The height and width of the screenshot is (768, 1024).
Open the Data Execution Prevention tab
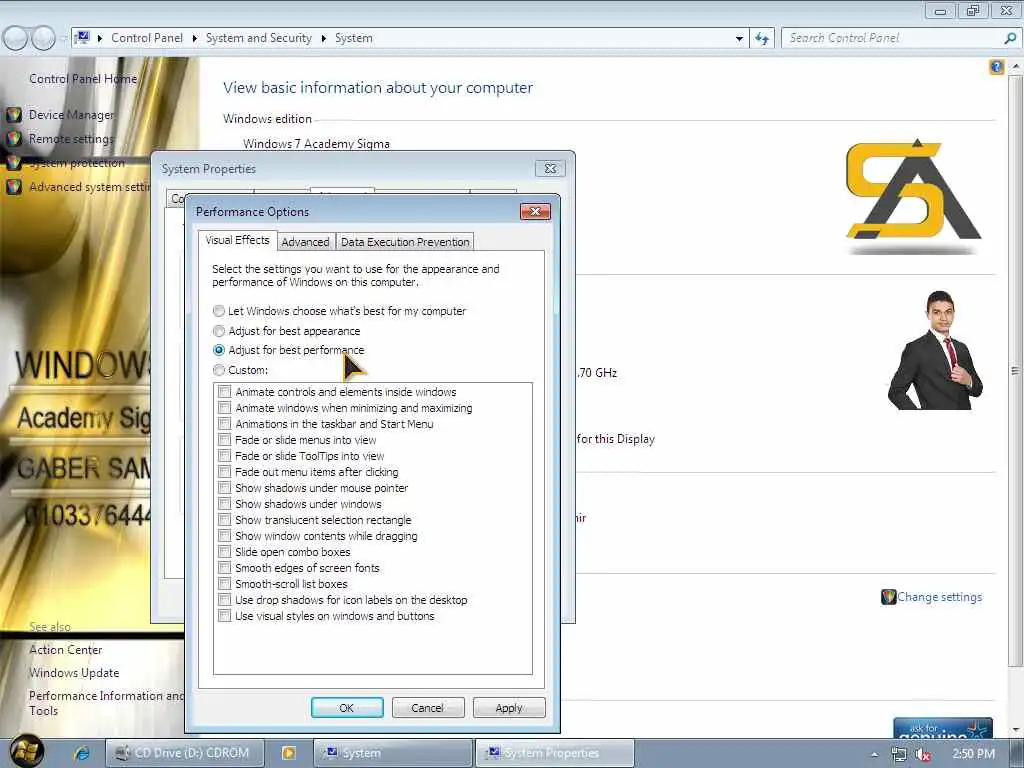pyautogui.click(x=405, y=242)
